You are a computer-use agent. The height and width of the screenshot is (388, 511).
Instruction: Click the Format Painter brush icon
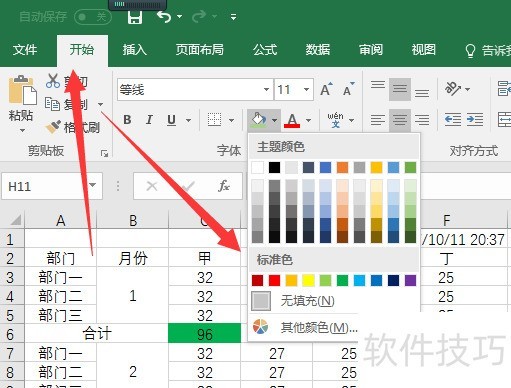pos(53,127)
